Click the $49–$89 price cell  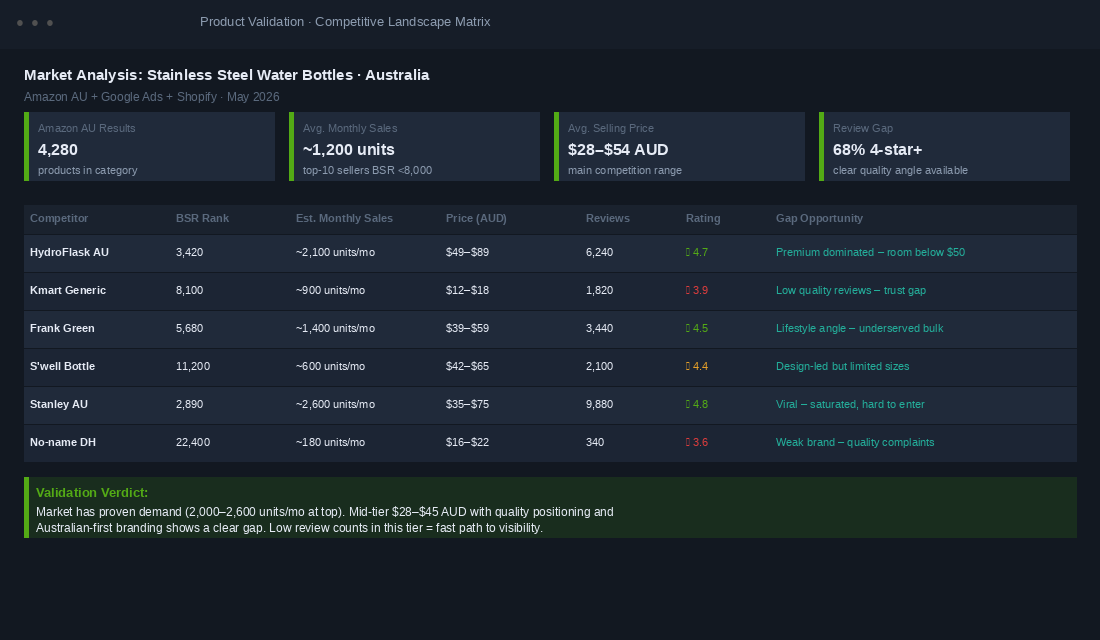tap(467, 252)
